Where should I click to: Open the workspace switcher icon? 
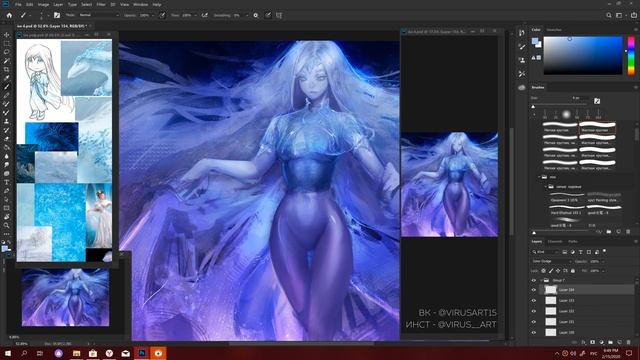620,15
